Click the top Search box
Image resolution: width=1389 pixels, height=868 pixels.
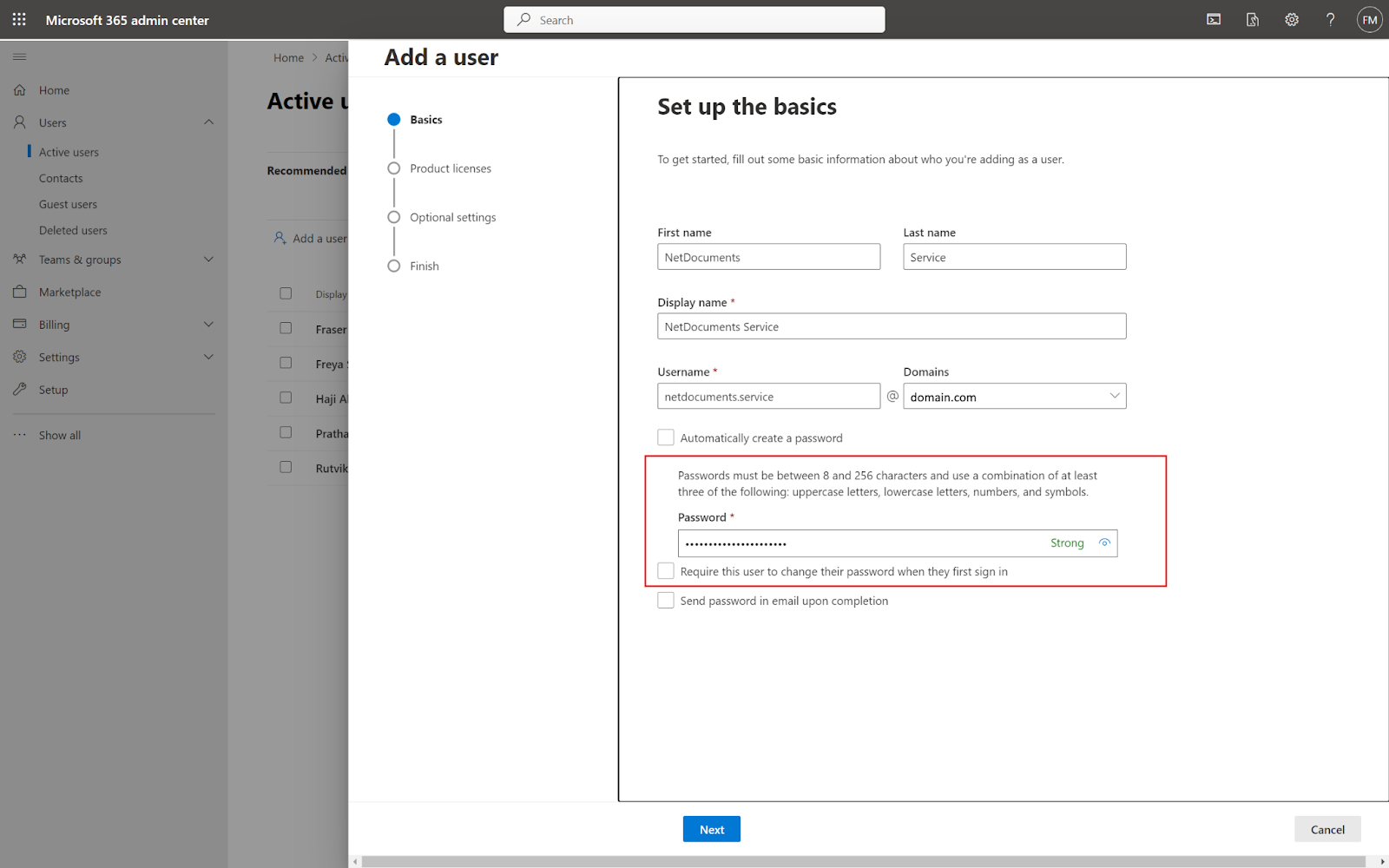pyautogui.click(x=694, y=19)
